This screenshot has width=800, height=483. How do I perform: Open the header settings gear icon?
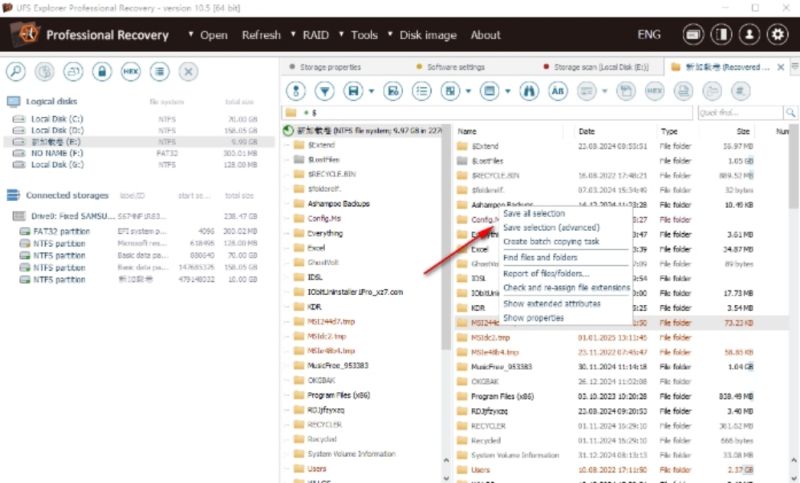(778, 35)
